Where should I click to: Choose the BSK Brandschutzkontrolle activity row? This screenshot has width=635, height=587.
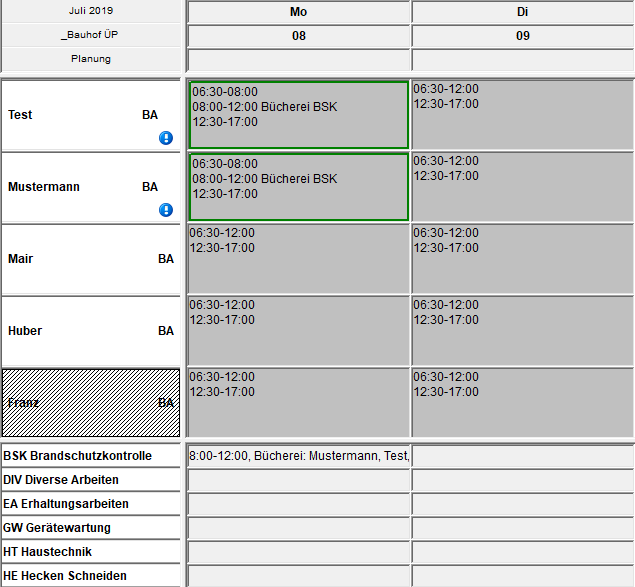click(x=91, y=456)
